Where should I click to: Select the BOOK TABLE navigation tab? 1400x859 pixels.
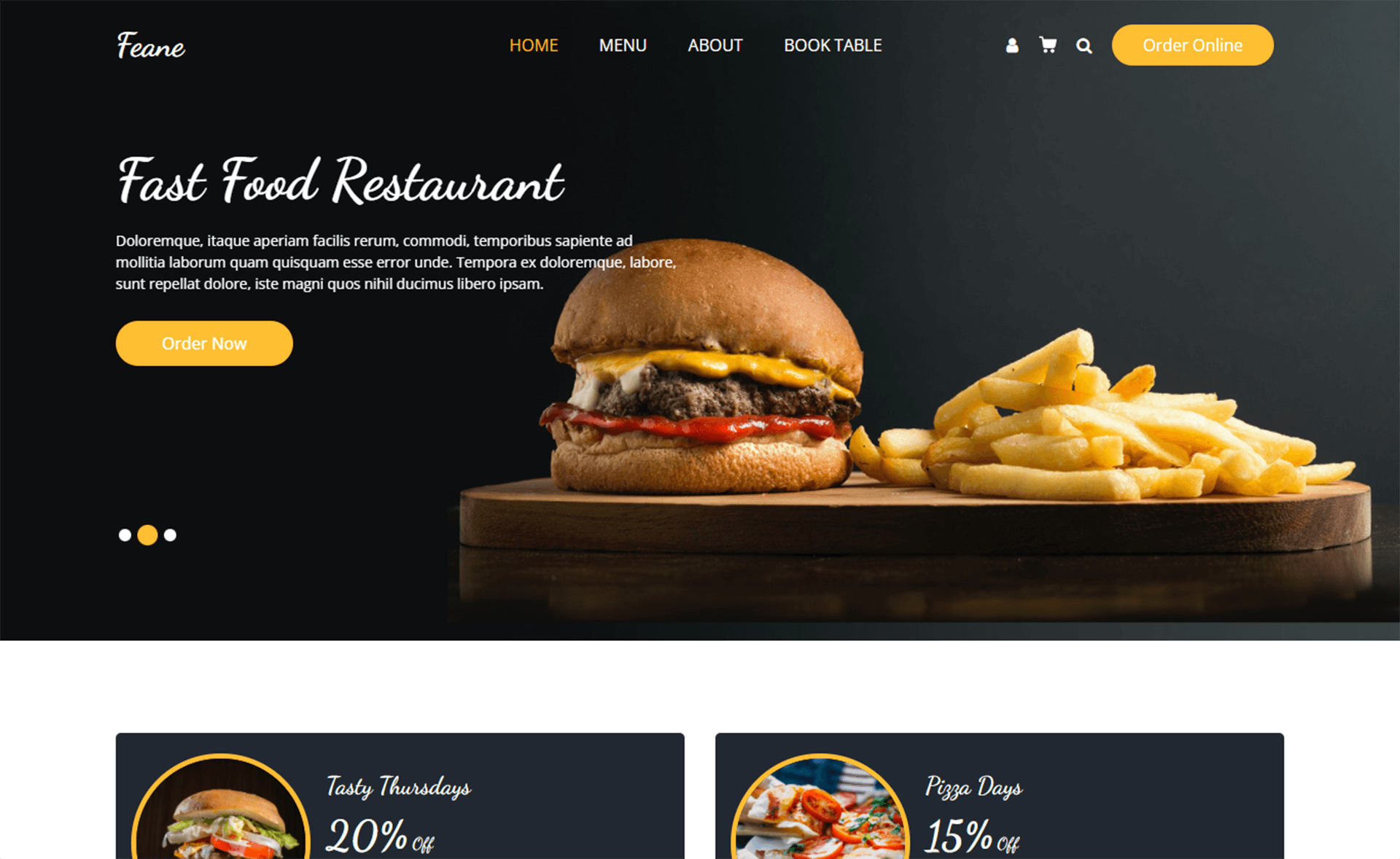(833, 45)
